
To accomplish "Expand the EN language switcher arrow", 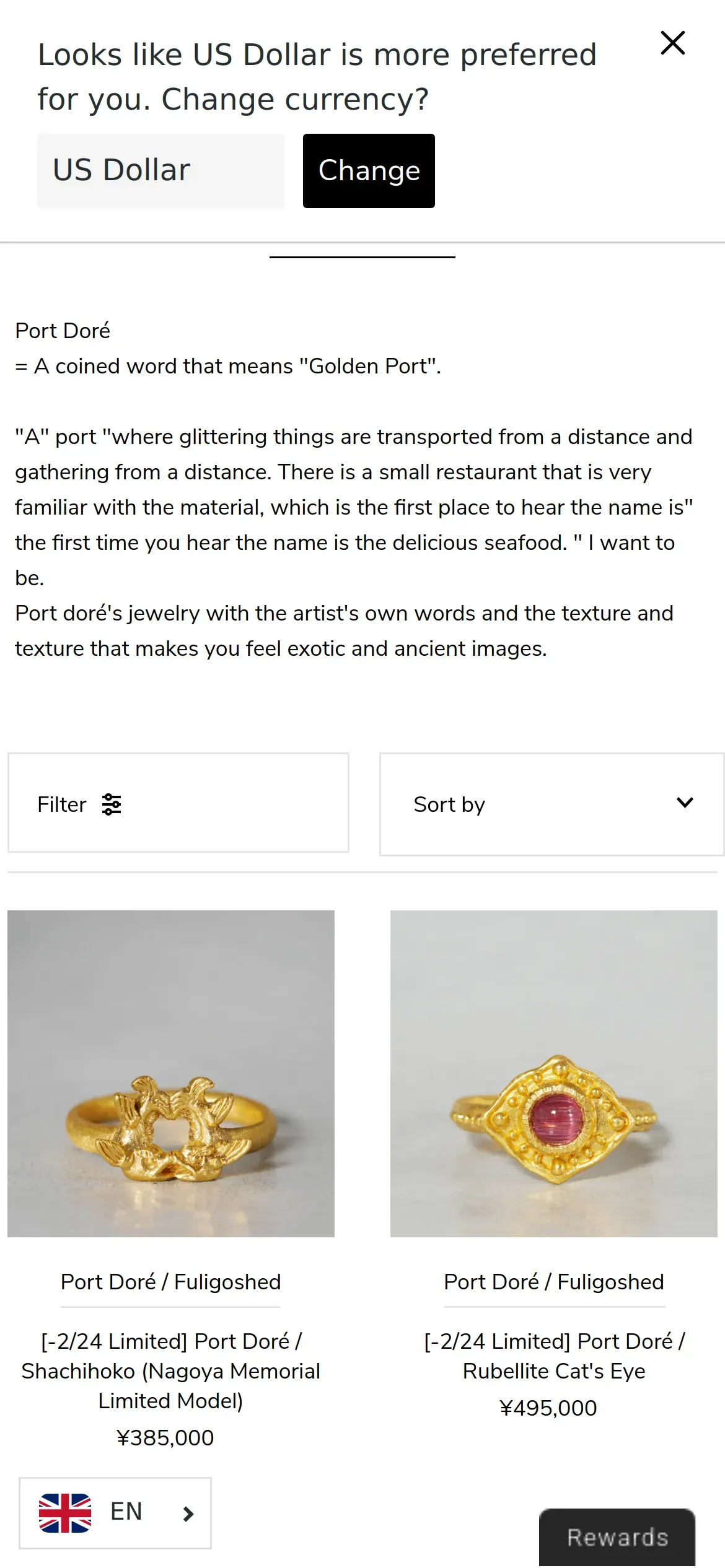I will click(188, 1514).
